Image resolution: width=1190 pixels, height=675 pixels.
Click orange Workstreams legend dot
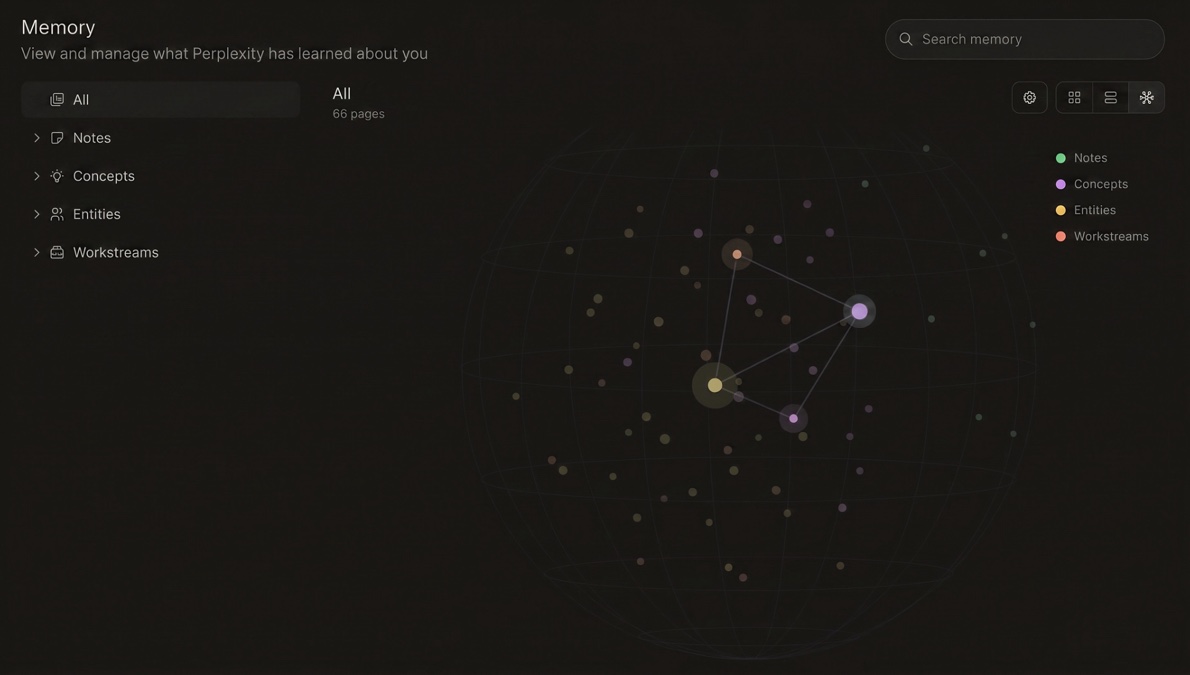coord(1061,237)
